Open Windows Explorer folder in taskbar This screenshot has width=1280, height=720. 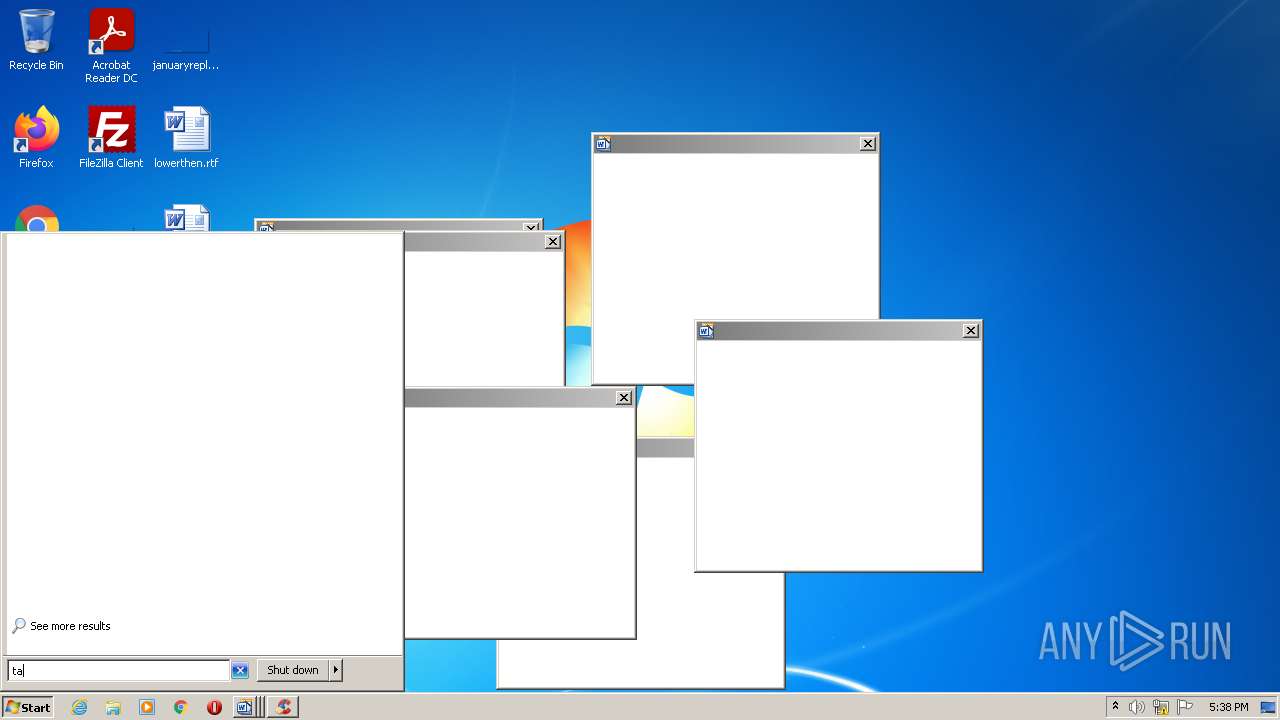(x=113, y=707)
